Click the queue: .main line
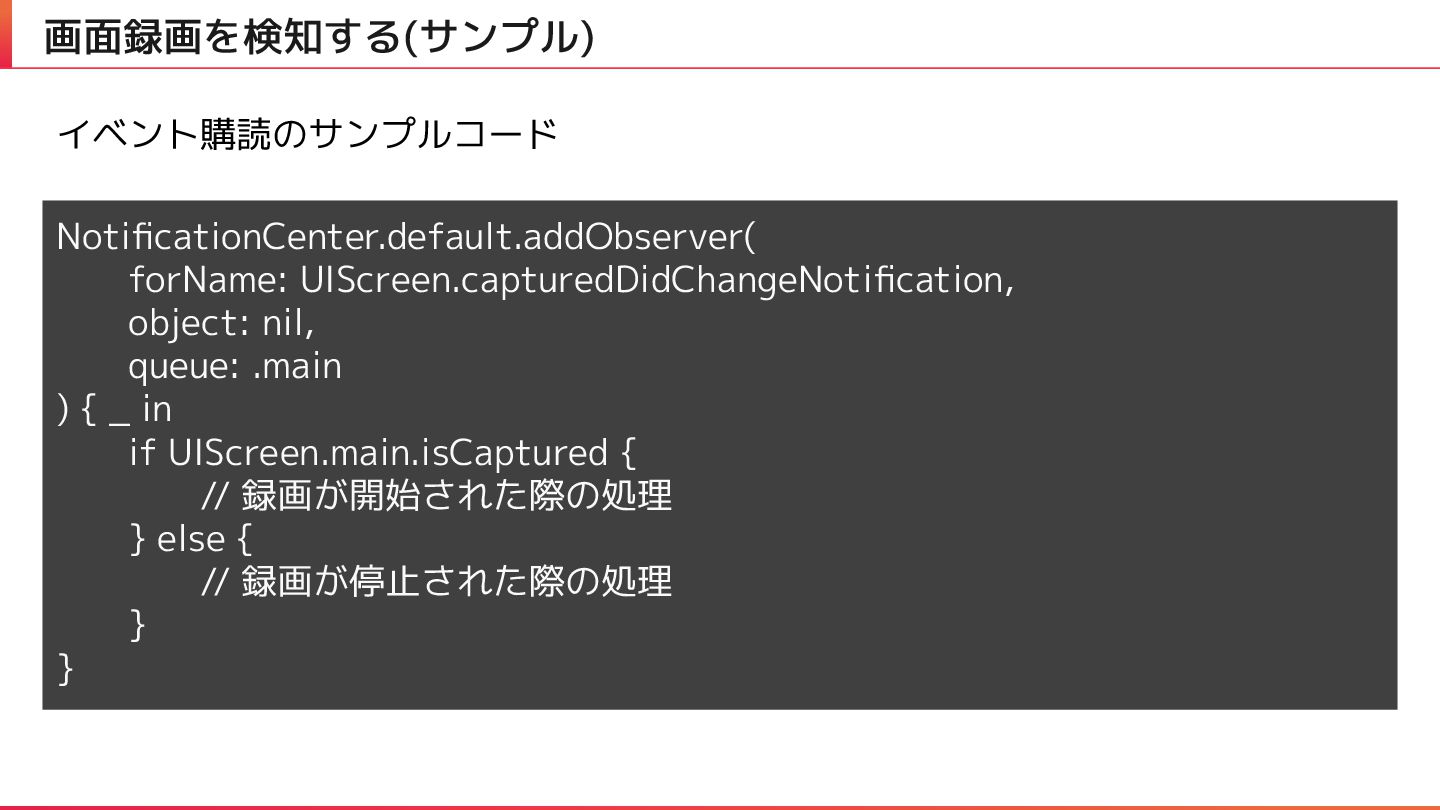This screenshot has width=1440, height=810. pyautogui.click(x=235, y=366)
